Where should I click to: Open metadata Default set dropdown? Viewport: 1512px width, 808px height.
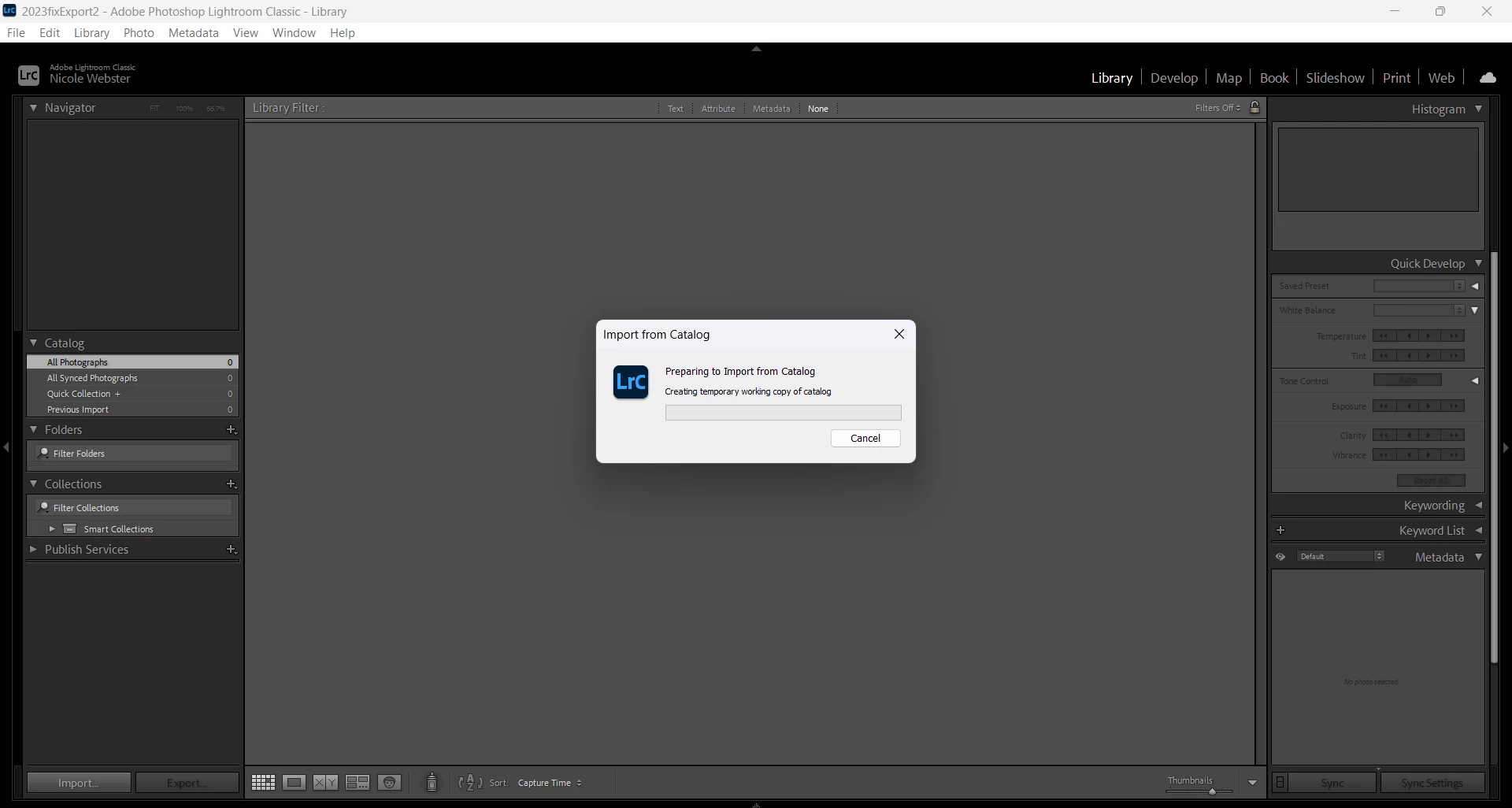tap(1341, 557)
